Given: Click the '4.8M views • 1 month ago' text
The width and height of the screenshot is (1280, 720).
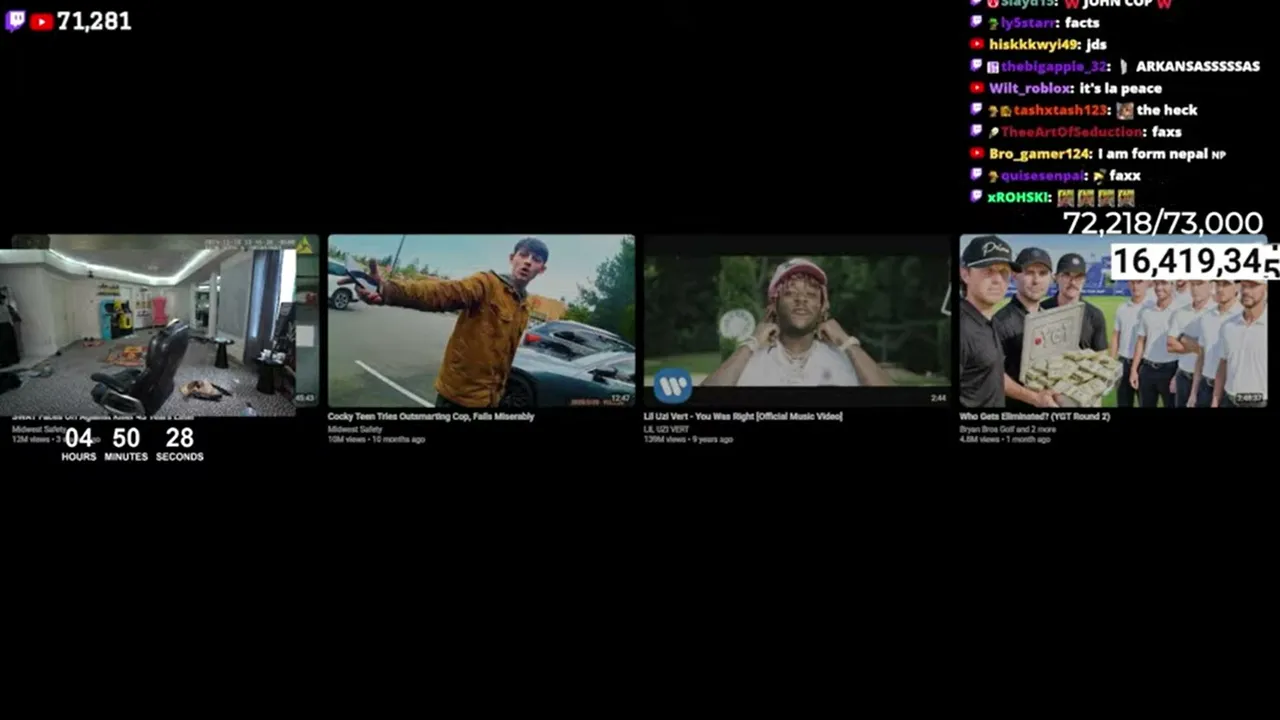Looking at the screenshot, I should (1005, 439).
